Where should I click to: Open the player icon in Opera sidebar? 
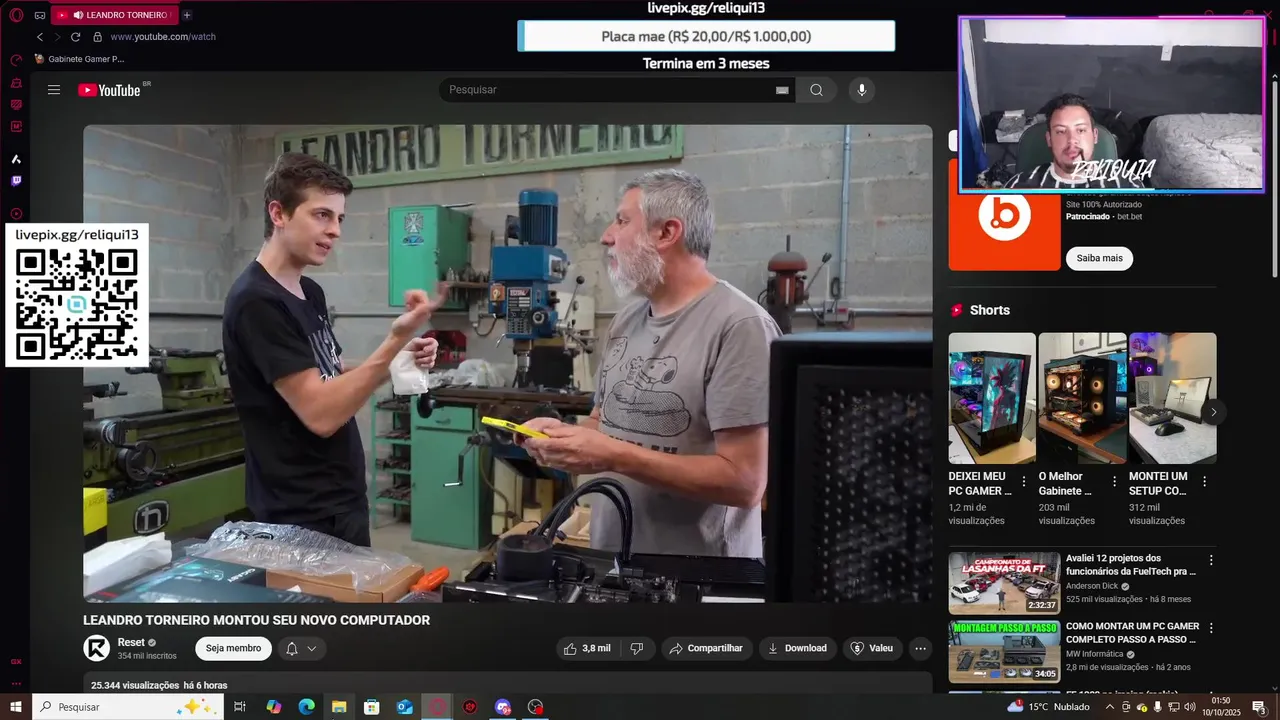(16, 214)
